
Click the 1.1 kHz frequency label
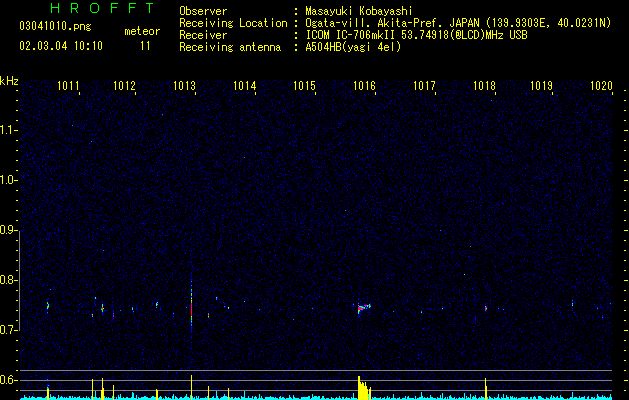(x=9, y=130)
